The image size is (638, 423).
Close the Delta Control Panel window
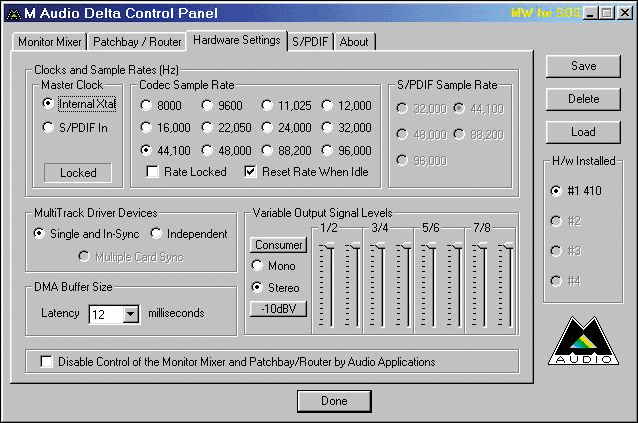click(x=625, y=13)
